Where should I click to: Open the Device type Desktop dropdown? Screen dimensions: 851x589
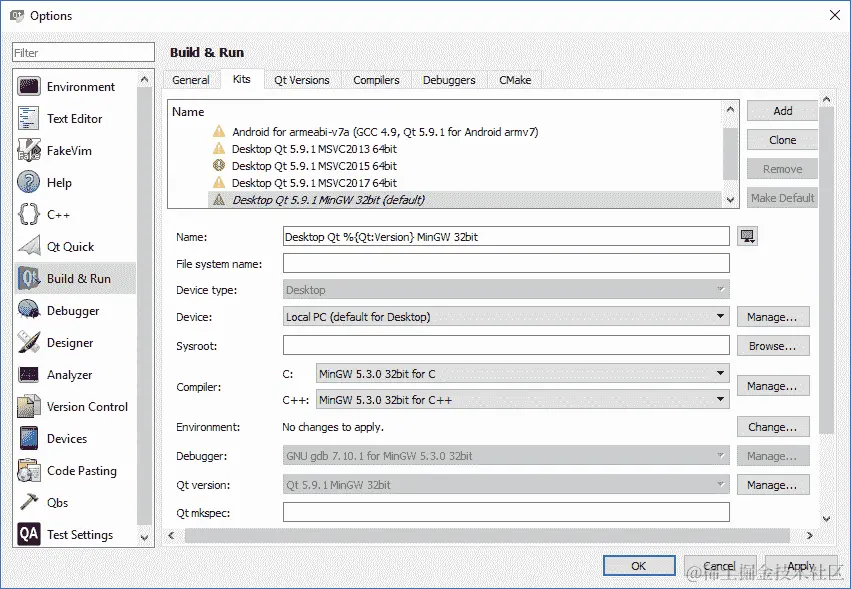click(506, 290)
